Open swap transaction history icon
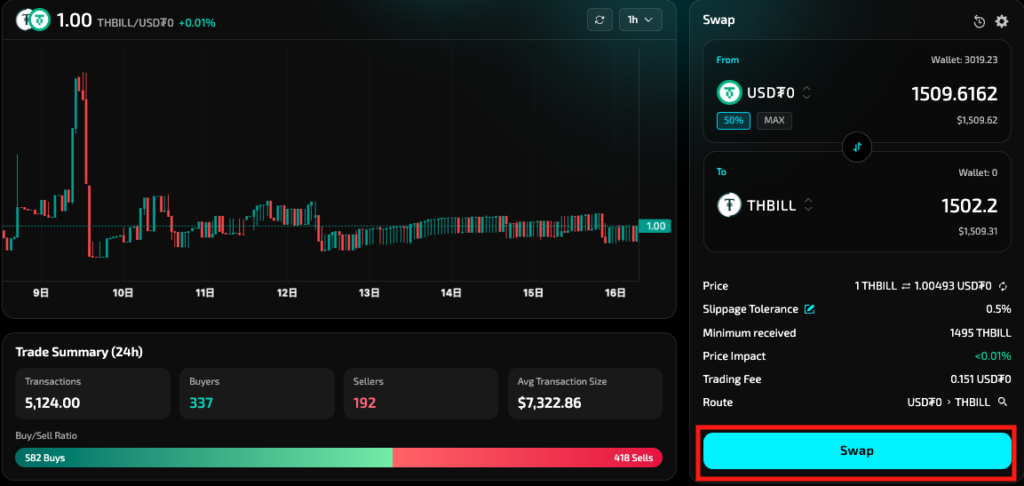The image size is (1024, 486). (980, 21)
